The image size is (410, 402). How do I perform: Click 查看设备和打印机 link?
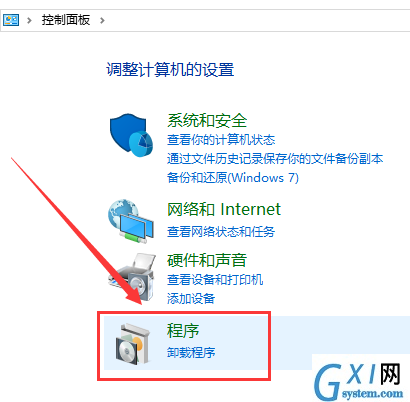tap(215, 279)
